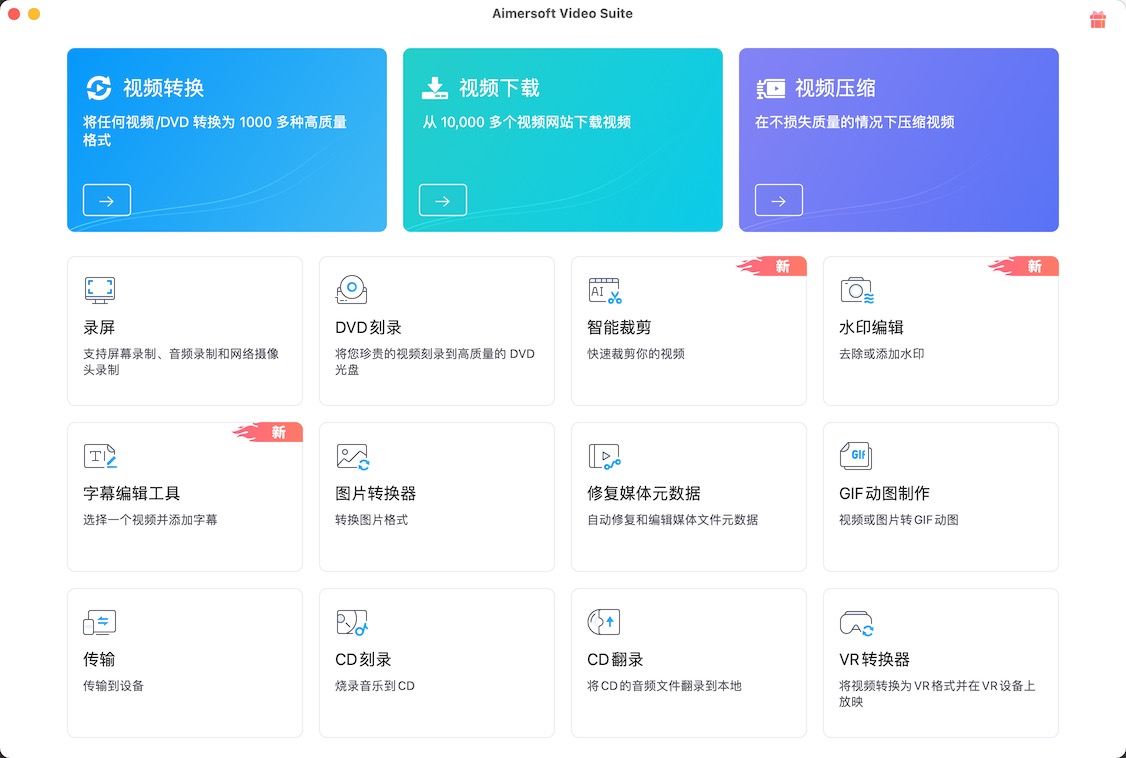The height and width of the screenshot is (758, 1126).
Task: Select the 水印编辑 tool title
Action: pos(872,327)
